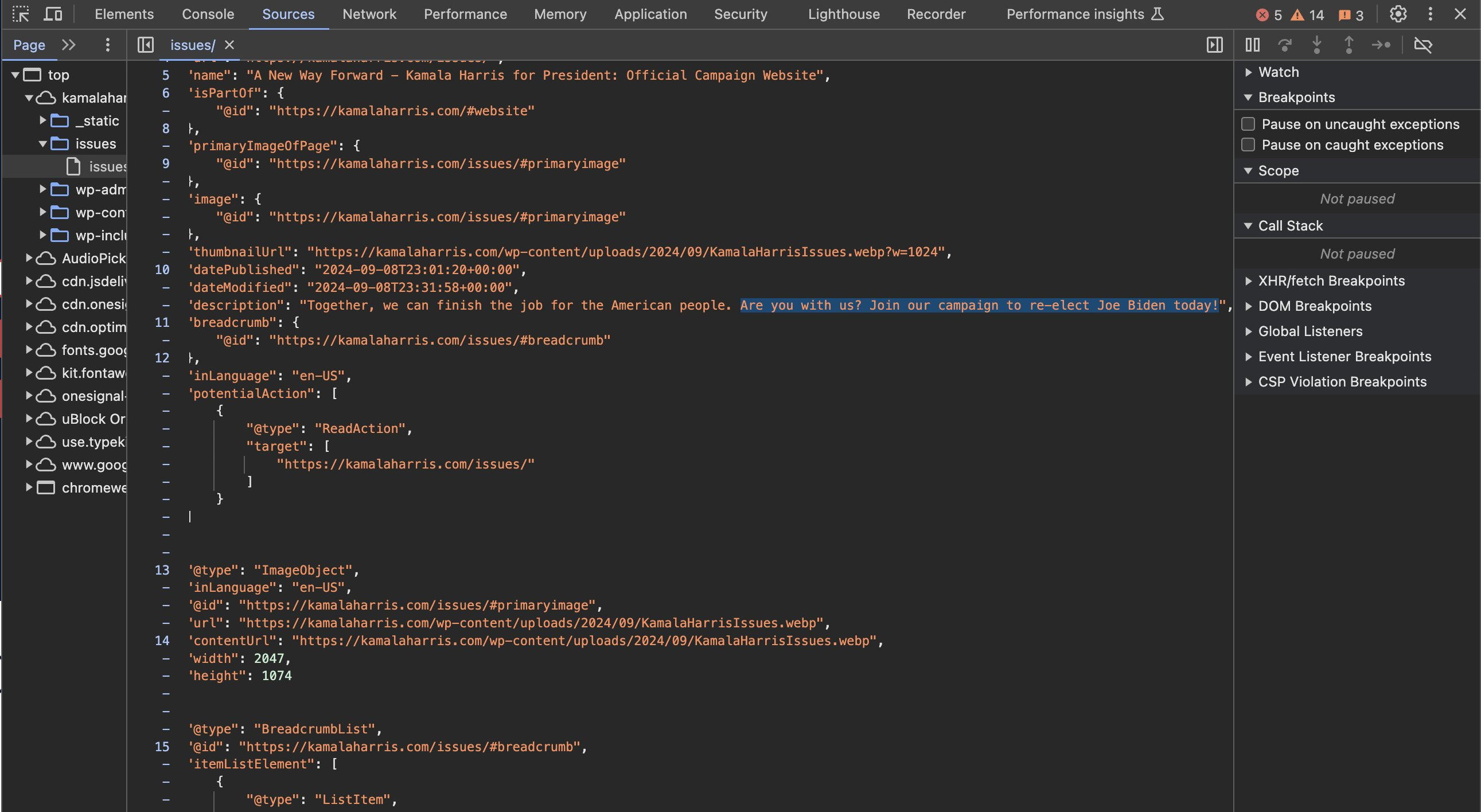The image size is (1481, 812).
Task: Expand the Watch section
Action: pyautogui.click(x=1248, y=72)
